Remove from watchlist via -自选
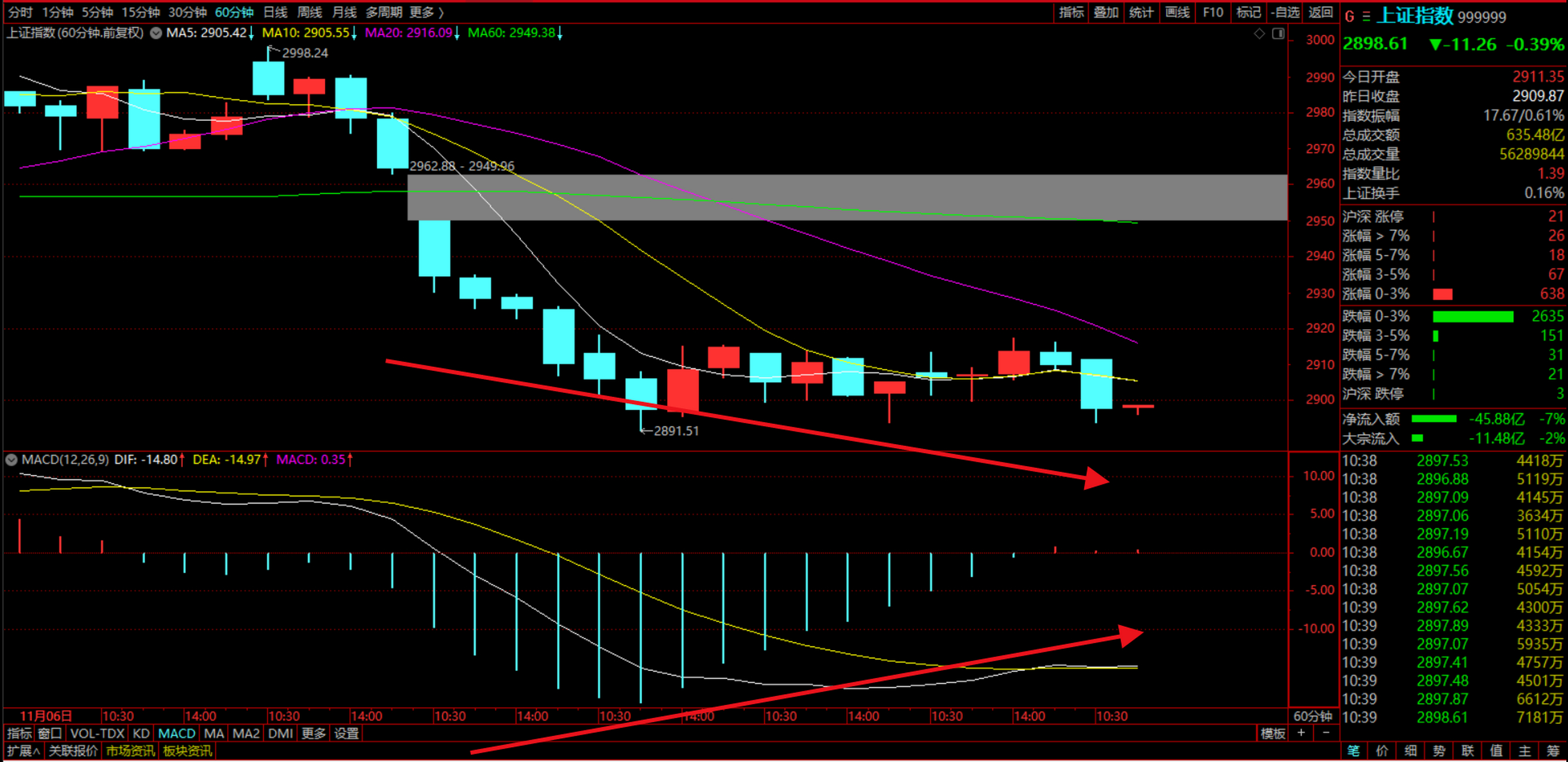Image resolution: width=1568 pixels, height=762 pixels. click(x=1285, y=12)
